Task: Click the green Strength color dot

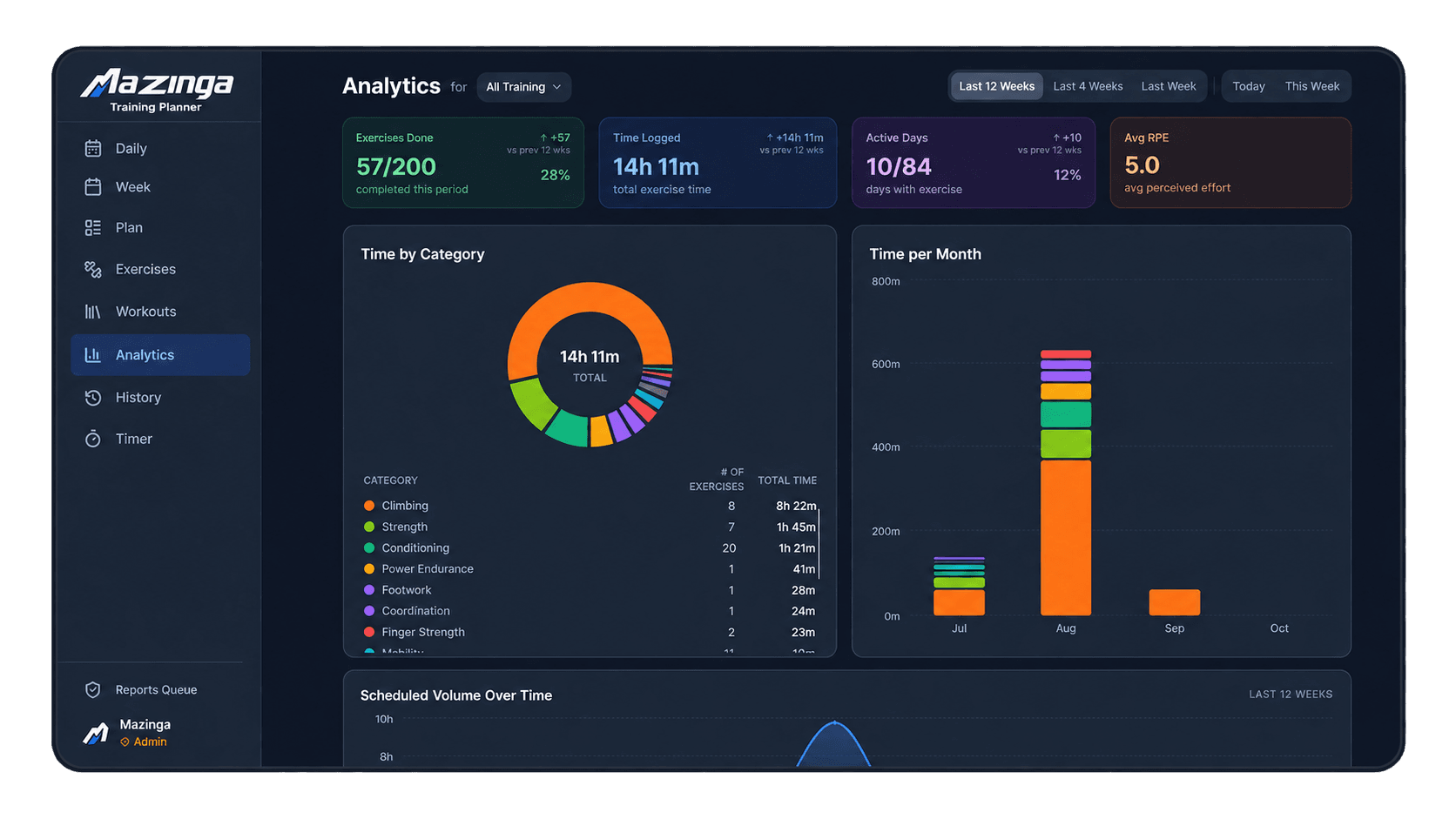Action: click(x=369, y=527)
